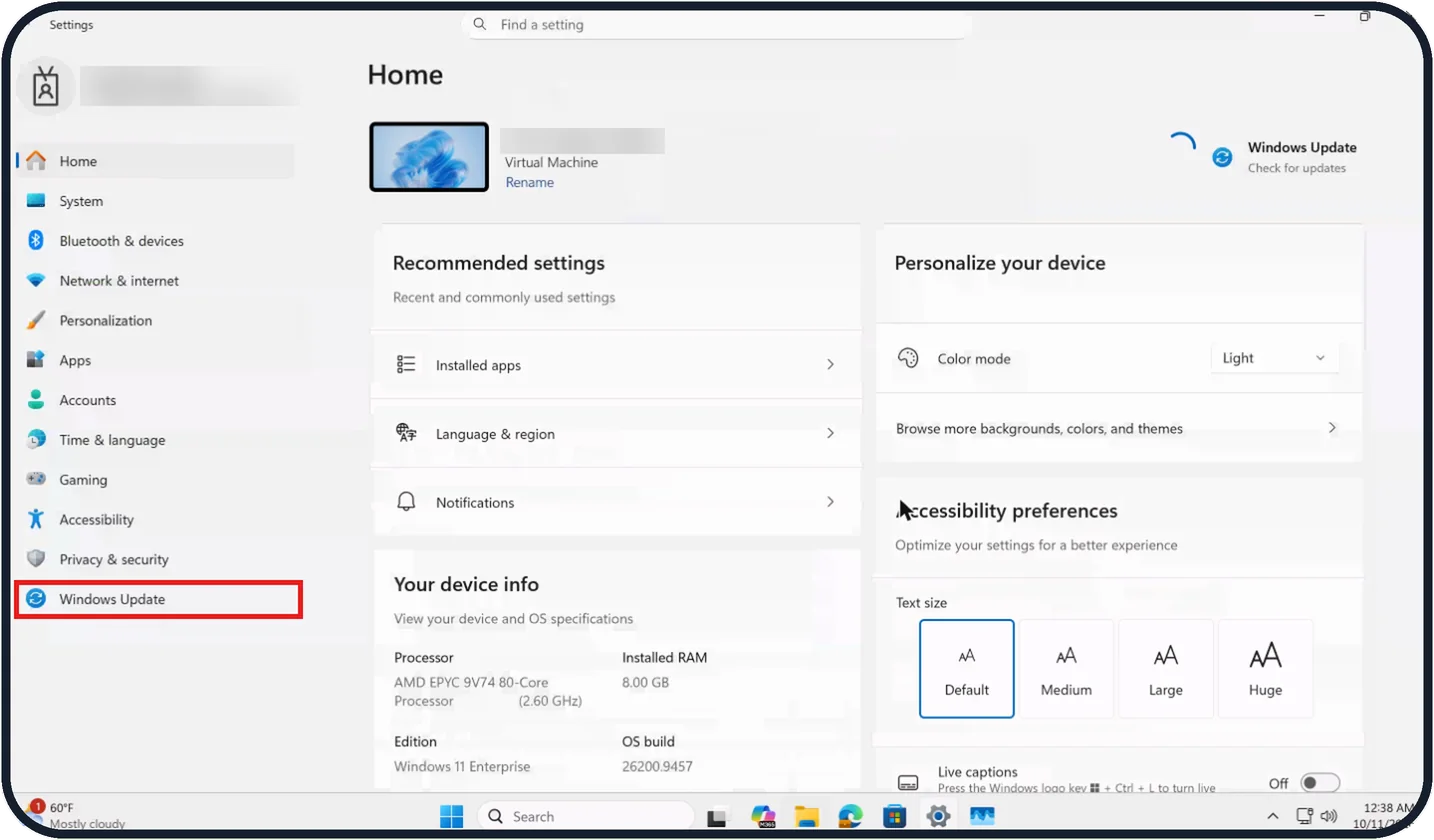Click the Apps icon in the sidebar

click(36, 360)
